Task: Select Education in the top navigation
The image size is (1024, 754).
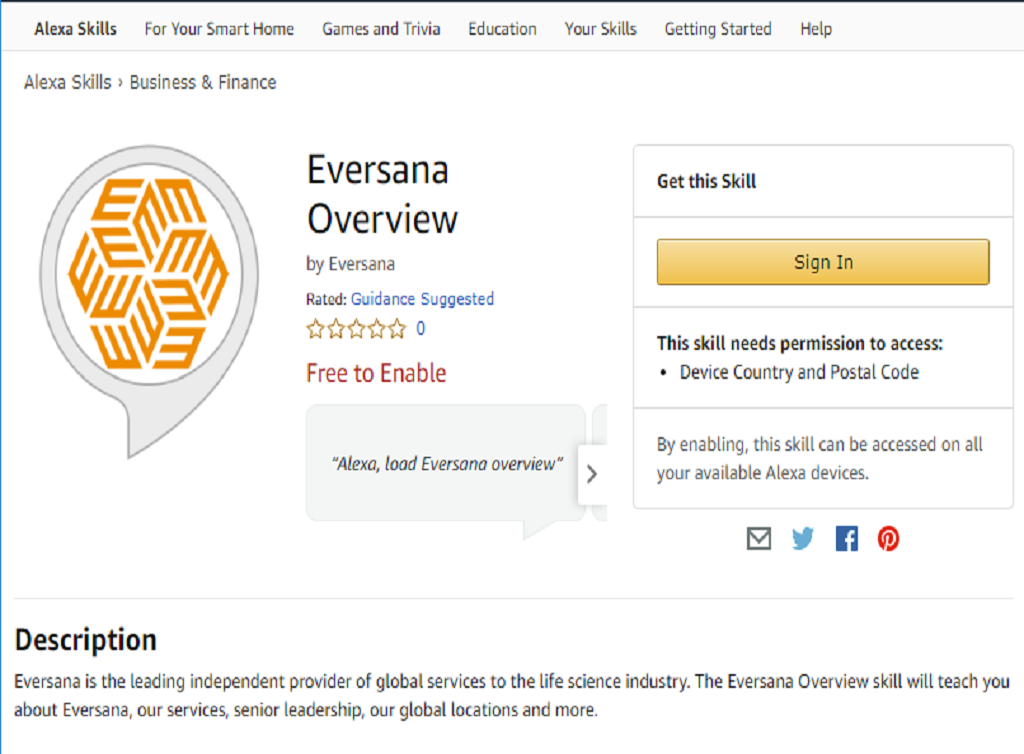Action: click(x=502, y=29)
